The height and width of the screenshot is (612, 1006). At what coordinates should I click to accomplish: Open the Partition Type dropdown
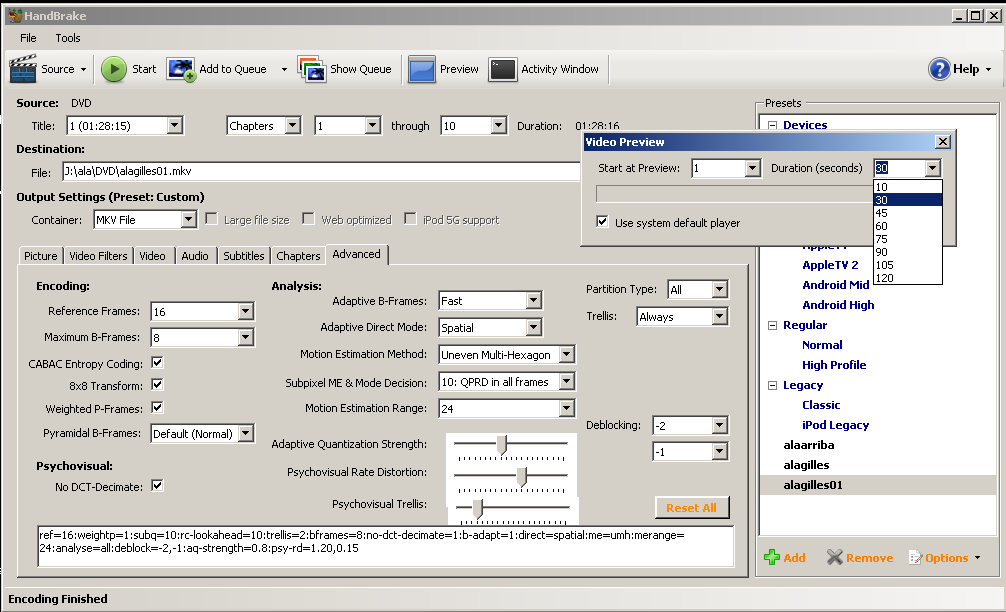720,289
